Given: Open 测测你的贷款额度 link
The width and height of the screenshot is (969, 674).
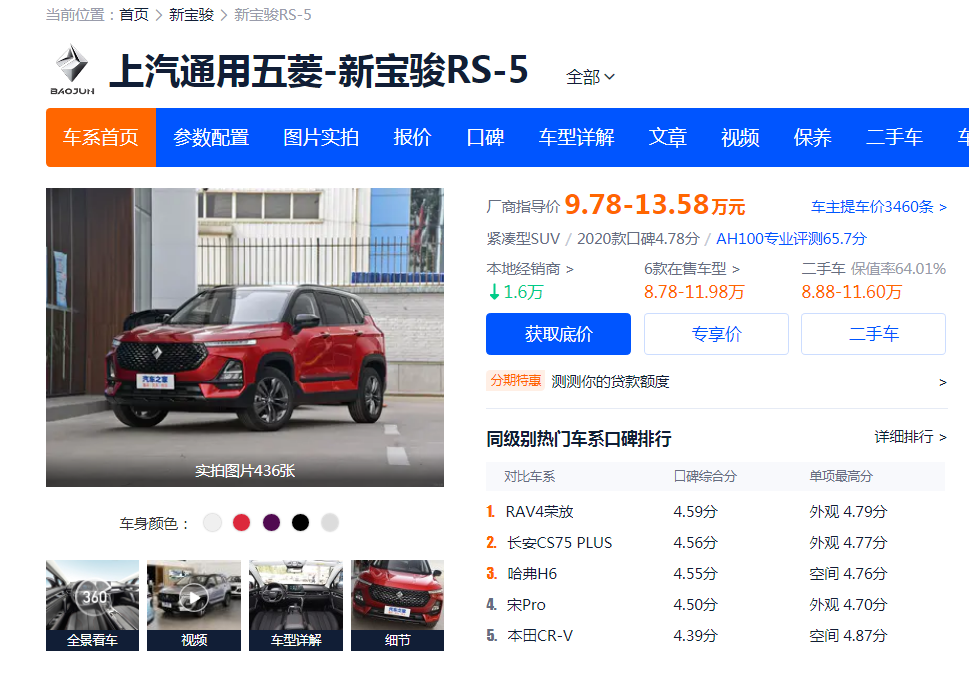Looking at the screenshot, I should (611, 382).
